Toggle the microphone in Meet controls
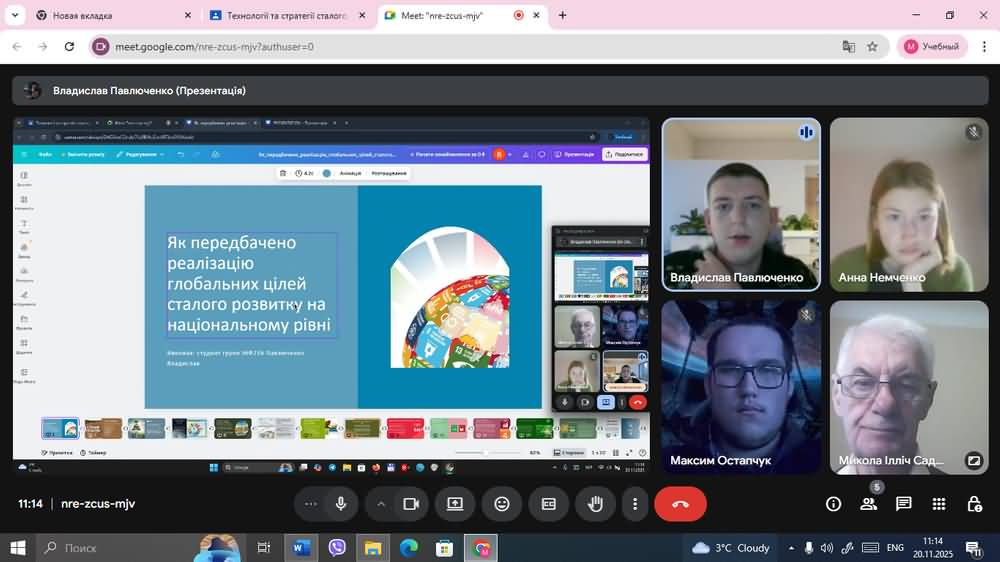 [341, 504]
